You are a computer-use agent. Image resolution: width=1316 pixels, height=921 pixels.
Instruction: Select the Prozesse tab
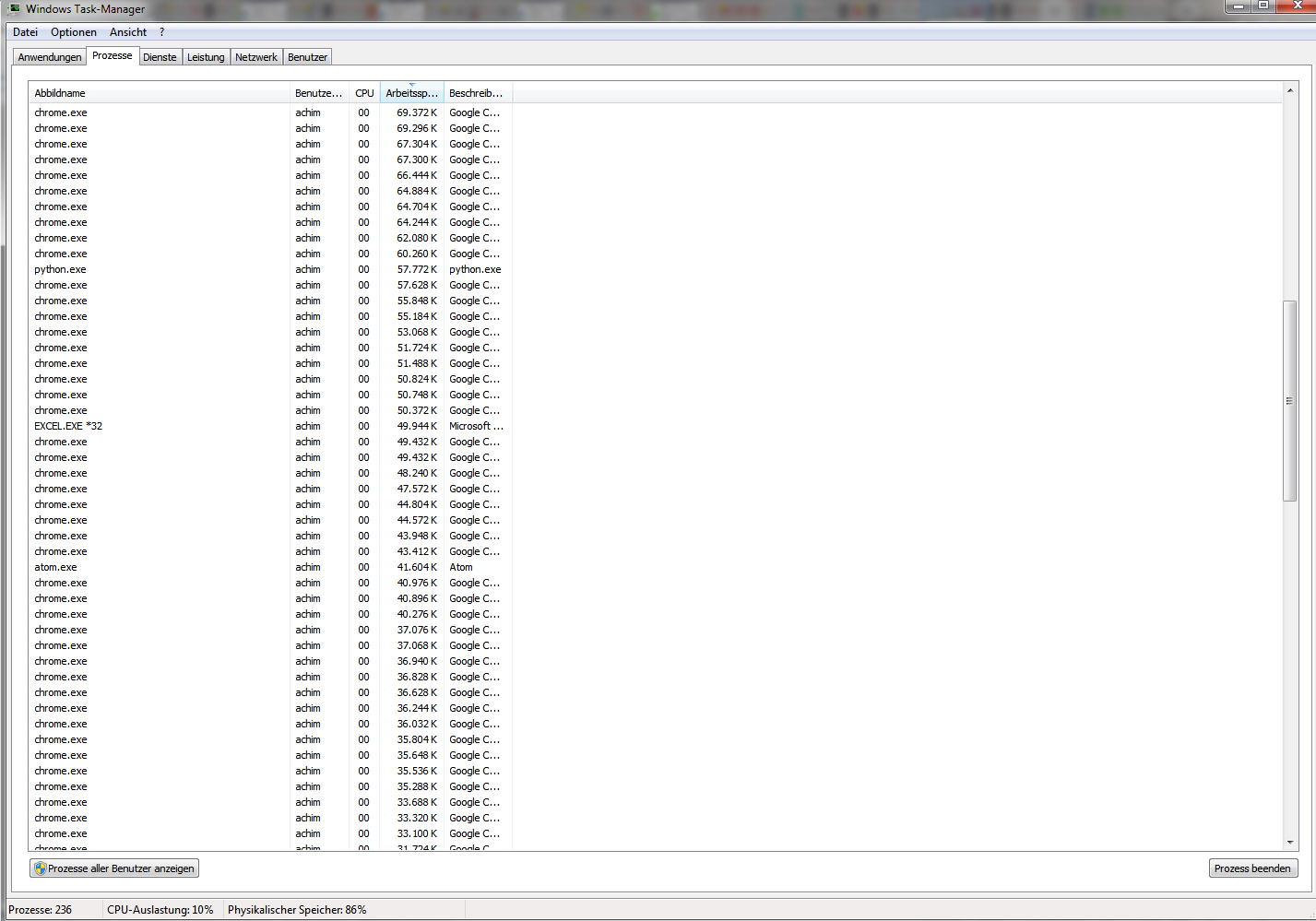tap(113, 55)
